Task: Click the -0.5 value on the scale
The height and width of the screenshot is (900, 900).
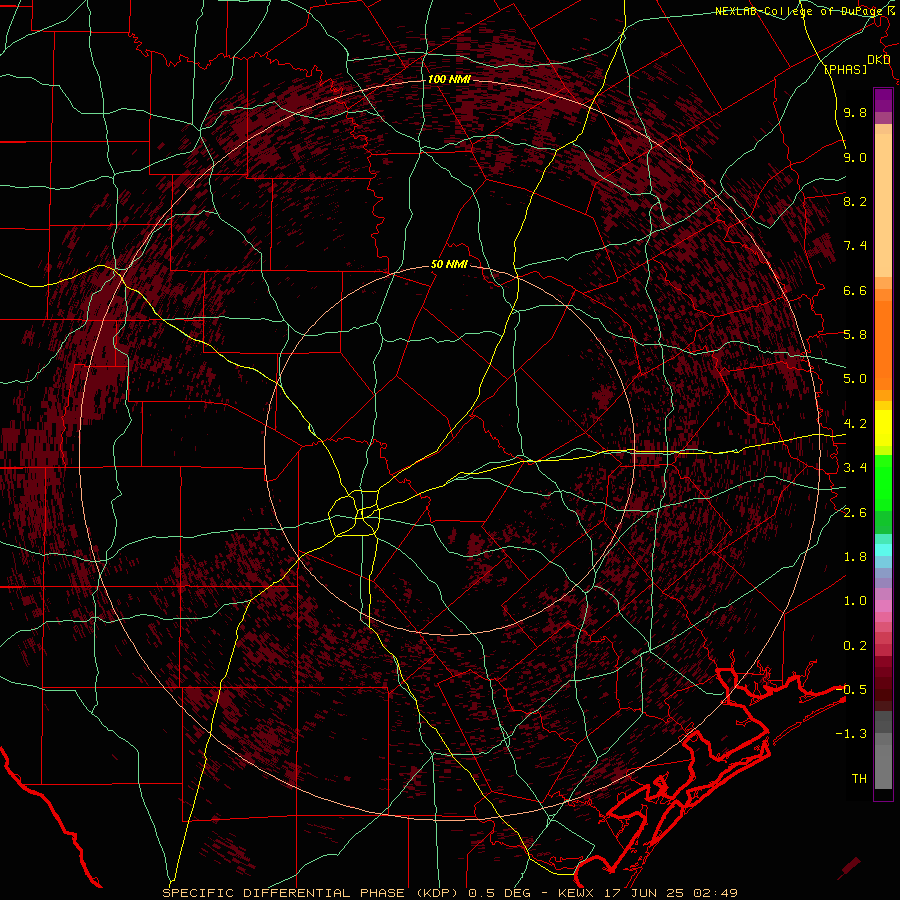Action: (851, 690)
